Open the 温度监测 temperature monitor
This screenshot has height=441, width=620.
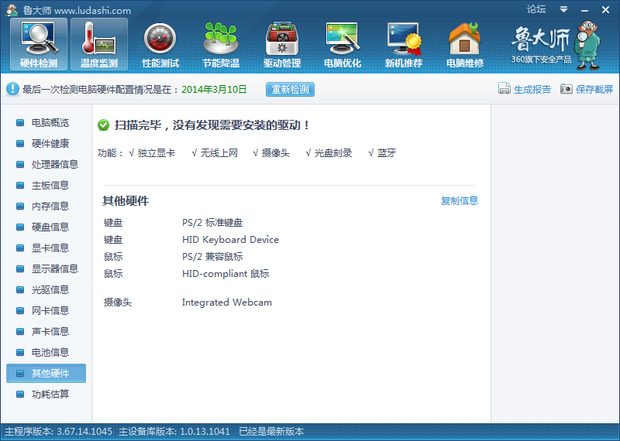[99, 44]
